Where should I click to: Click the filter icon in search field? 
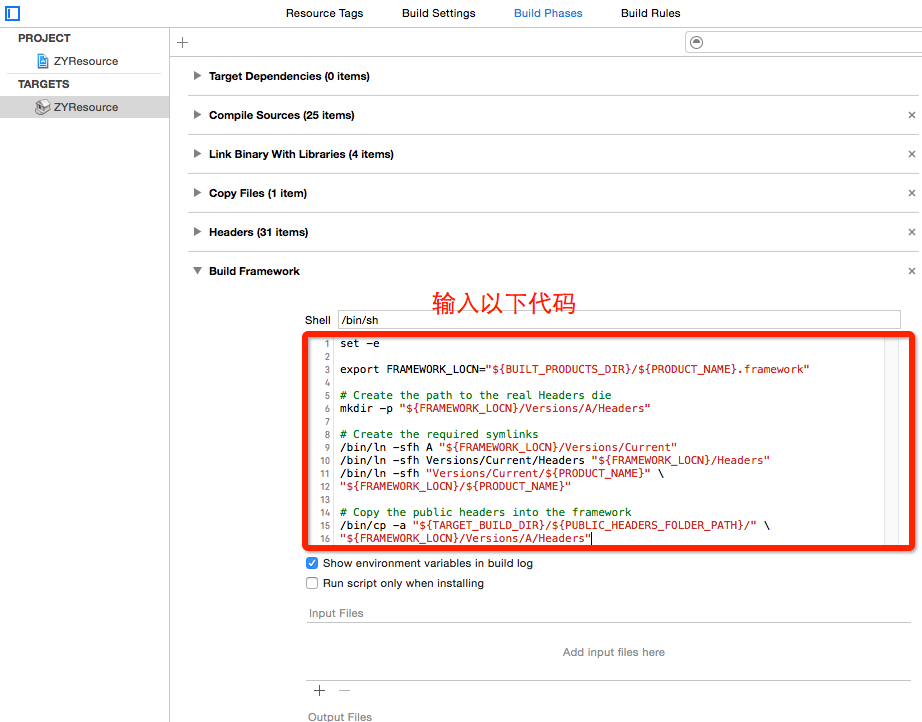coord(696,42)
